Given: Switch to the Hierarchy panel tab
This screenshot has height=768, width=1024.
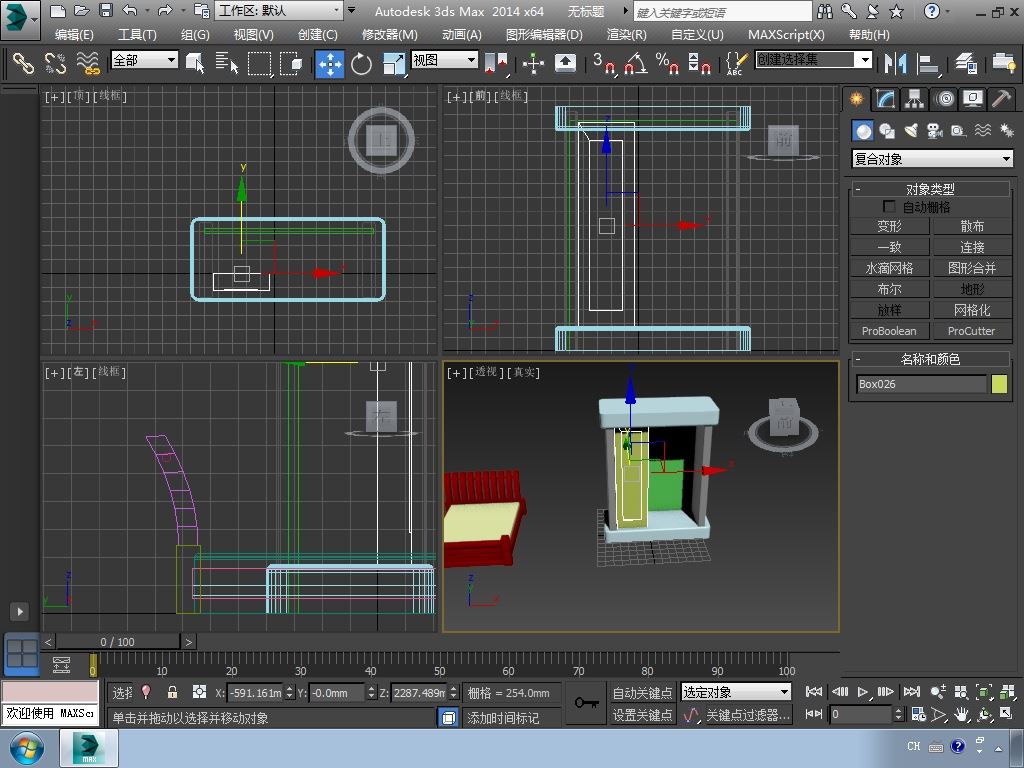Looking at the screenshot, I should coord(914,99).
